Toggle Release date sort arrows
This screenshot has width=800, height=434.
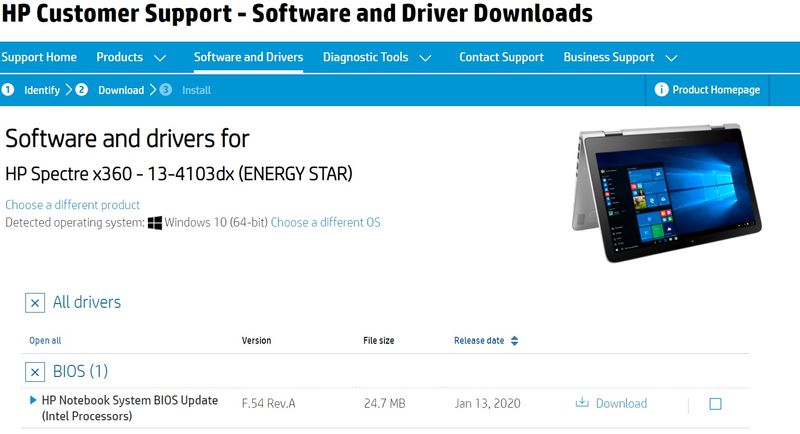point(514,341)
